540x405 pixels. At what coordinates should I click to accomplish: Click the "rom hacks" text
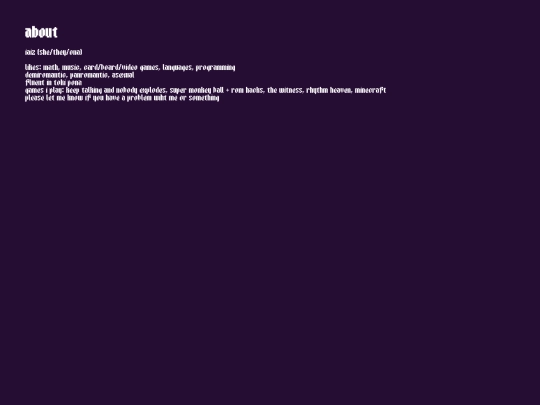pos(248,90)
